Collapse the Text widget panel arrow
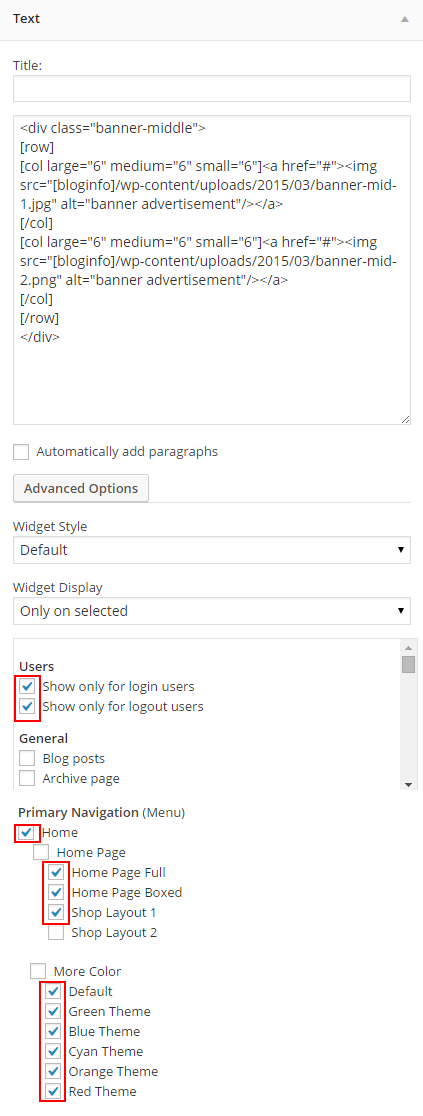This screenshot has width=423, height=1116. [404, 19]
